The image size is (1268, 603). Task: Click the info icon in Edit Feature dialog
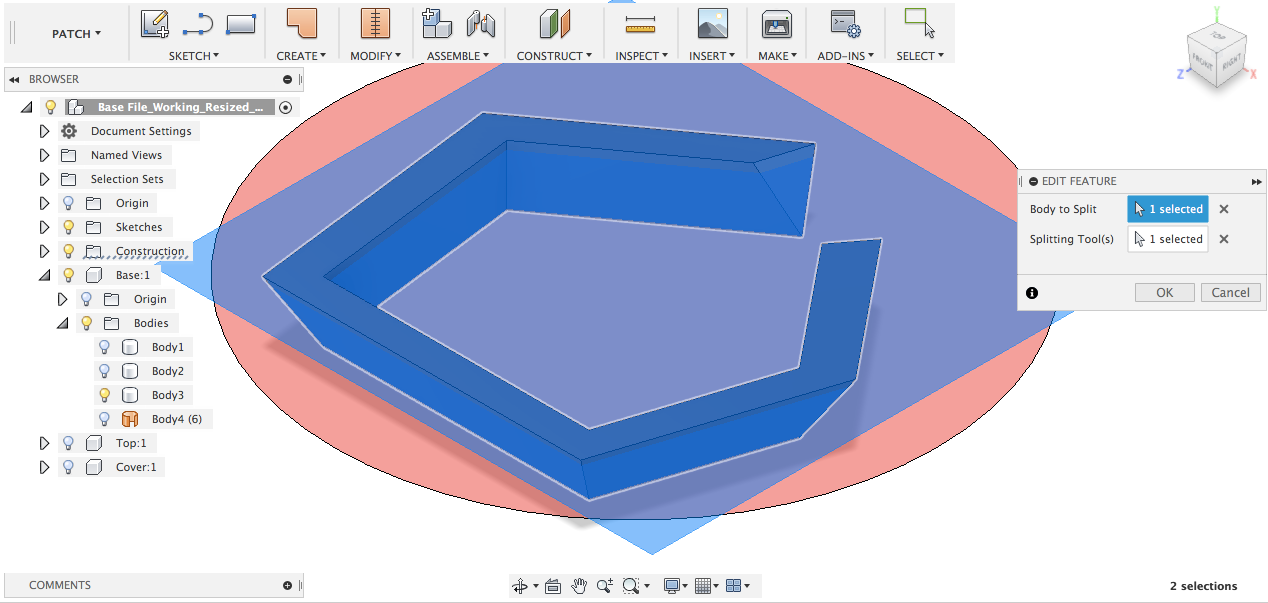pos(1032,293)
